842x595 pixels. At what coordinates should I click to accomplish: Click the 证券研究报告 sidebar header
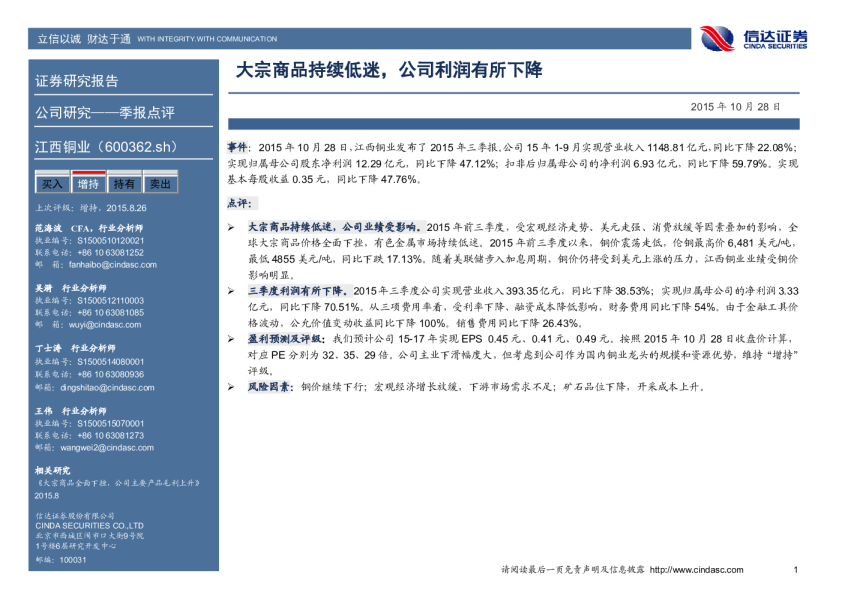click(77, 81)
